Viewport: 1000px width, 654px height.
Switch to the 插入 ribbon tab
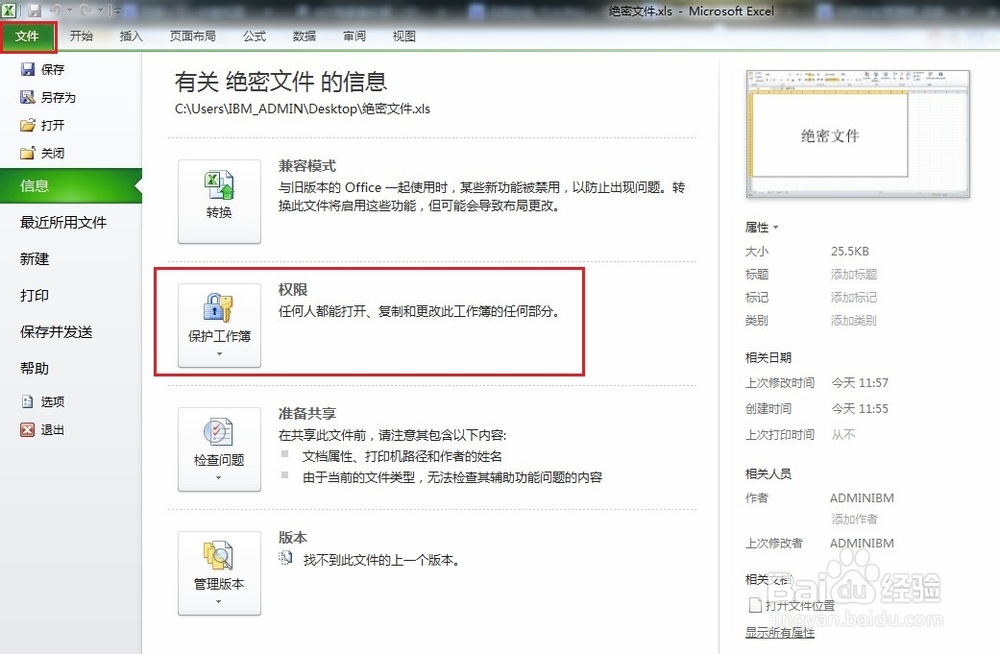pos(131,36)
